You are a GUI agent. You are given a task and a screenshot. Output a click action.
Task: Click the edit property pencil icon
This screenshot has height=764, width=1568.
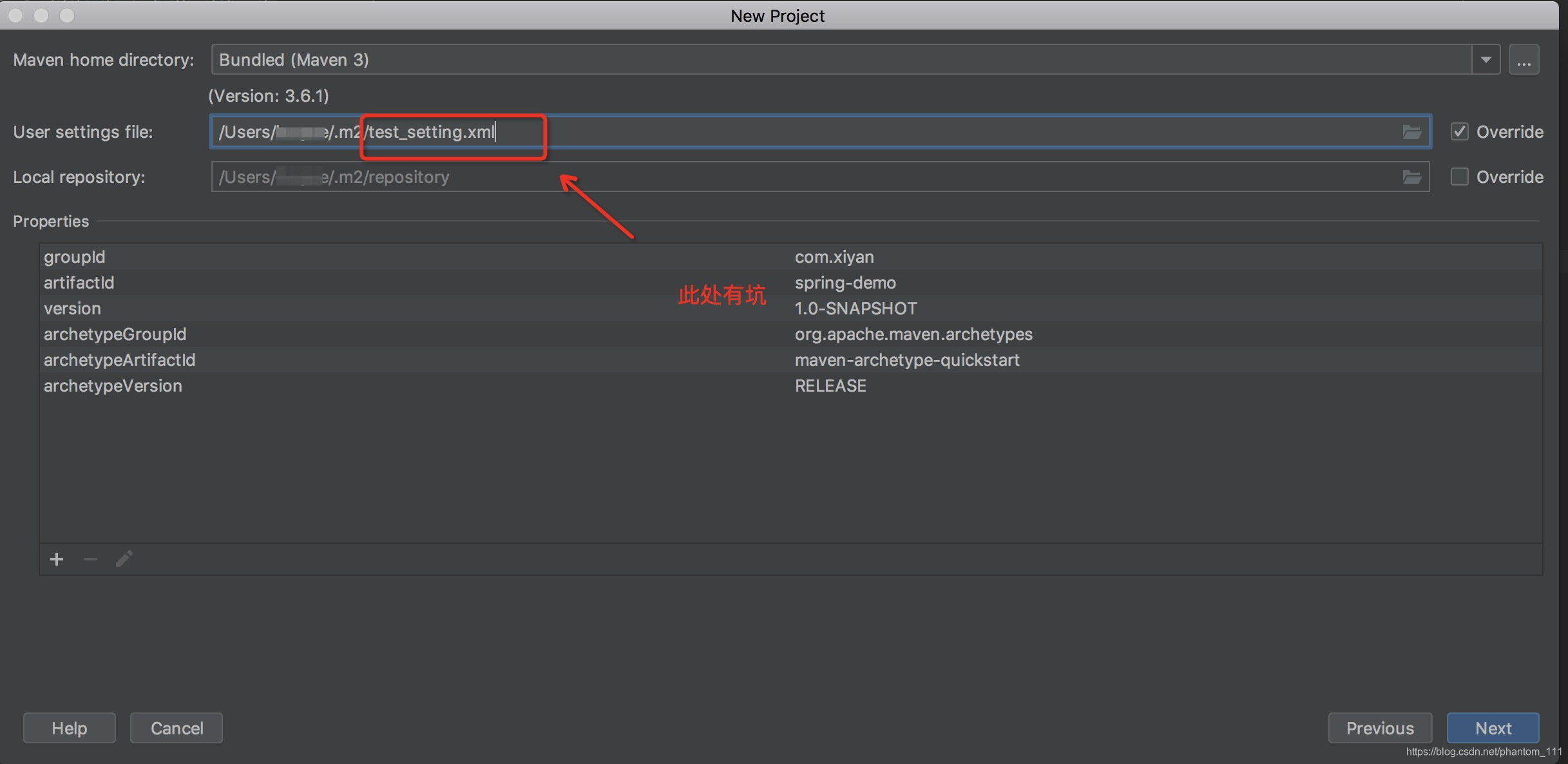click(x=125, y=559)
